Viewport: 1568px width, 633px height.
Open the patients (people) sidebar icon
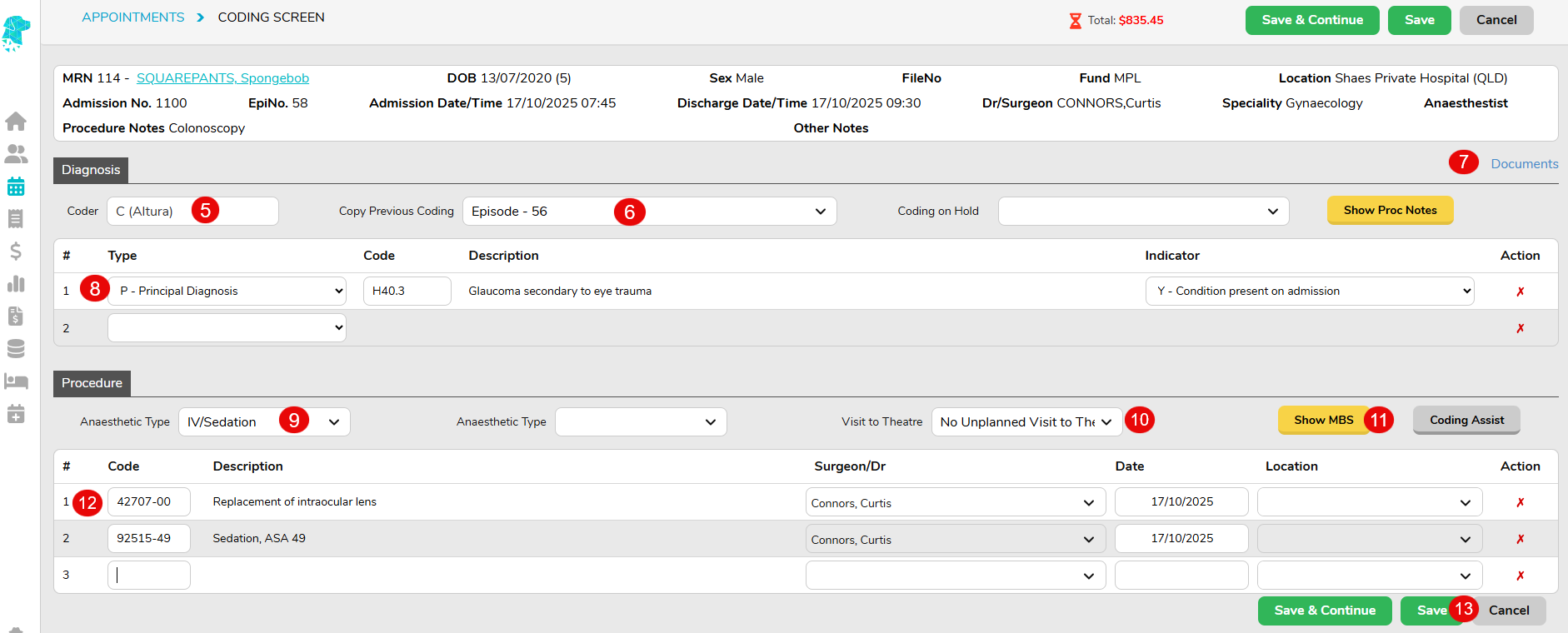(x=16, y=154)
